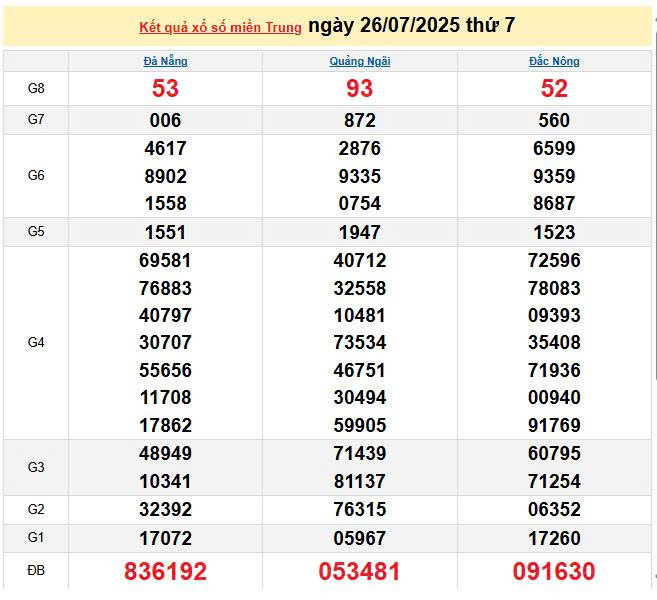Open the 'Kết quả xổ số miền Trung' link
Screen dimensions: 657x600
pyautogui.click(x=220, y=28)
